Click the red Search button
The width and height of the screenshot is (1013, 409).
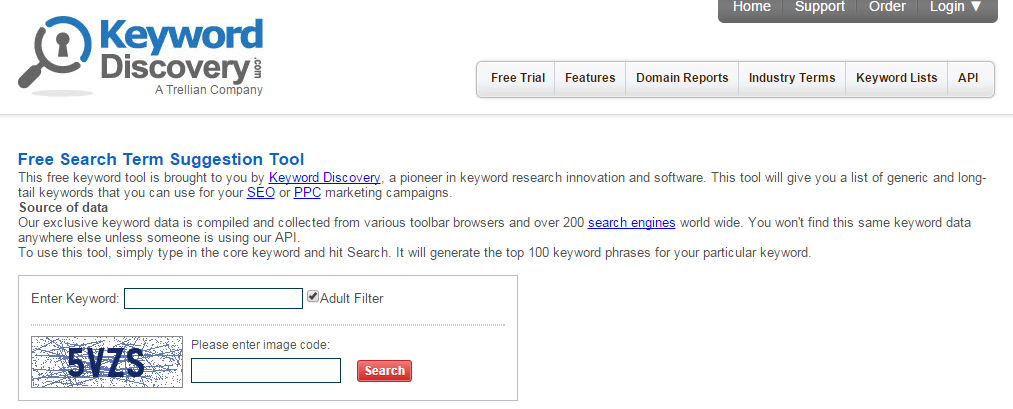384,371
